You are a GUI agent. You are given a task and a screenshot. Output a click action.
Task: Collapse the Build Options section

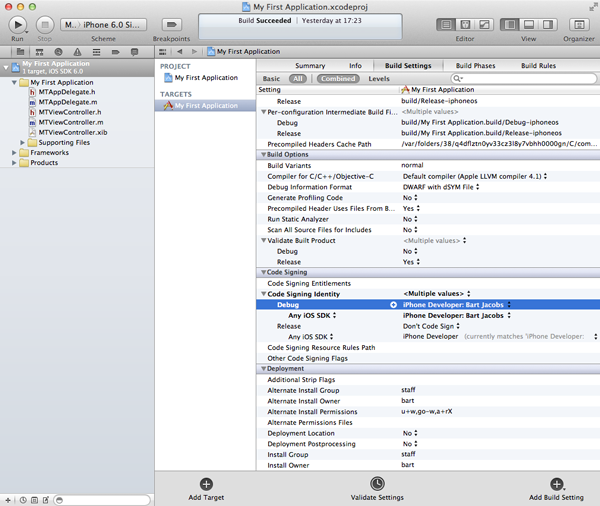263,155
